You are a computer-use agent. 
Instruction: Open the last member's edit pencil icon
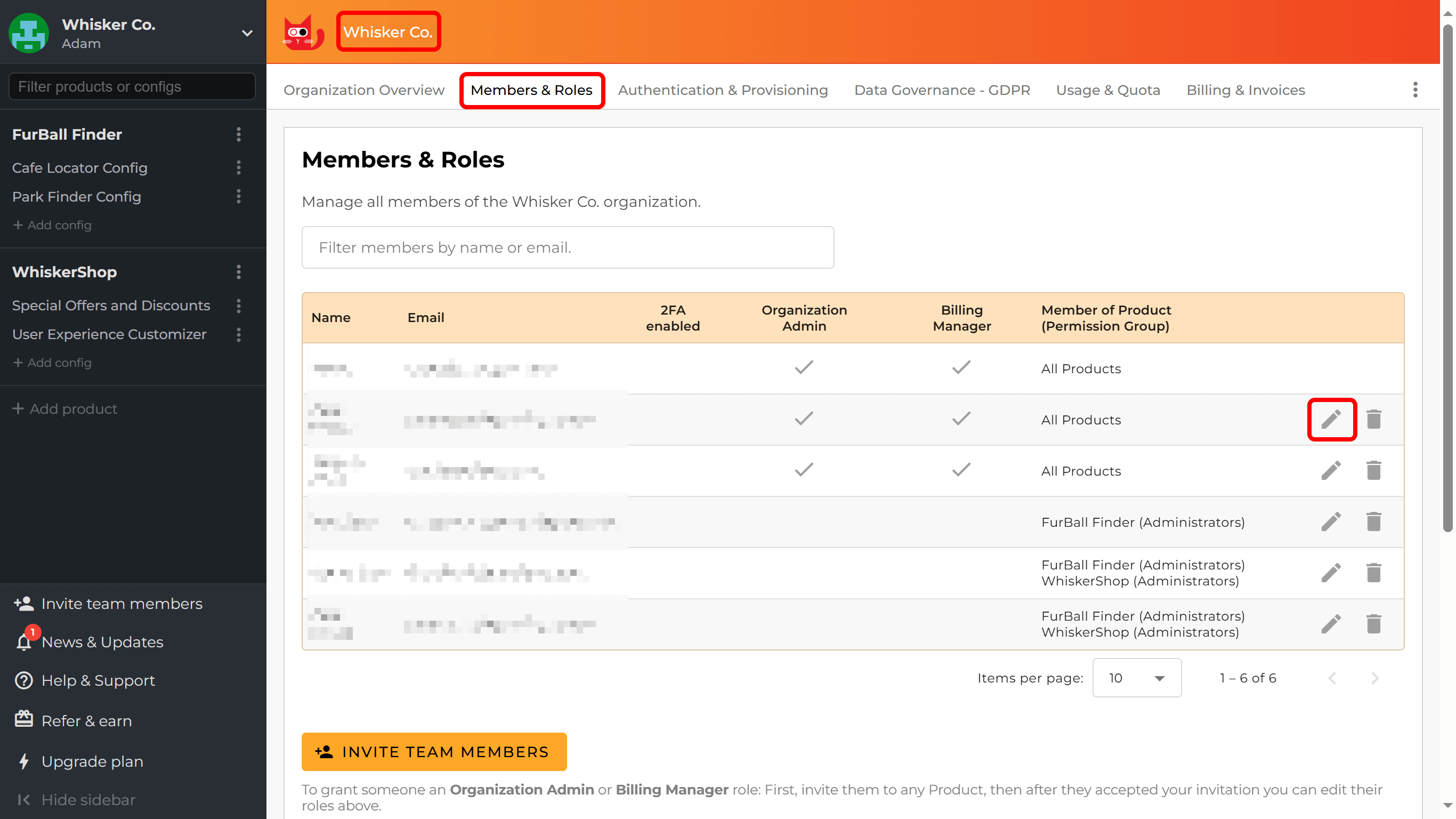pos(1332,624)
